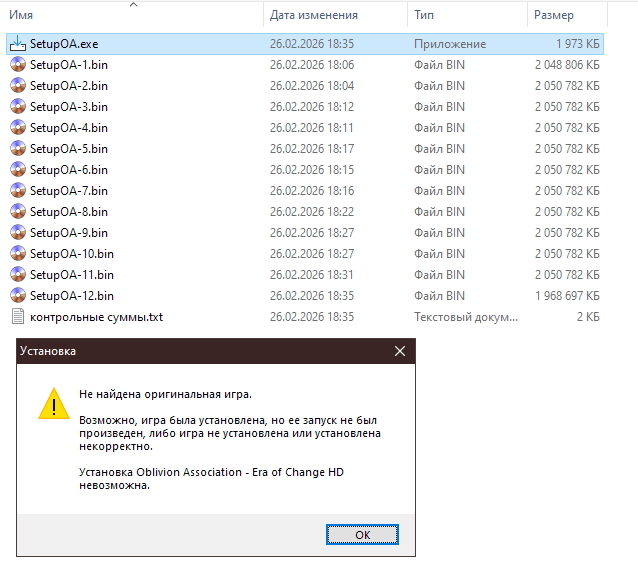The image size is (638, 570).
Task: Click the size of SetupOA-6.bin row
Action: point(567,170)
